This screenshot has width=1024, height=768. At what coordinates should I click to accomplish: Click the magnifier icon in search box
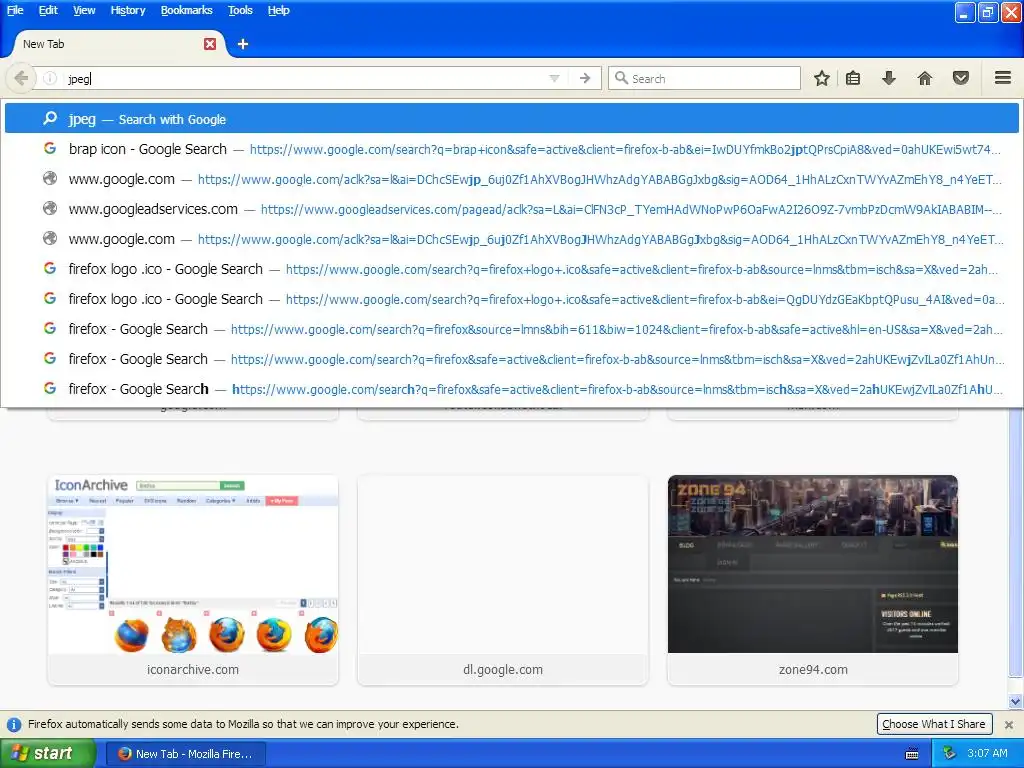pyautogui.click(x=621, y=78)
